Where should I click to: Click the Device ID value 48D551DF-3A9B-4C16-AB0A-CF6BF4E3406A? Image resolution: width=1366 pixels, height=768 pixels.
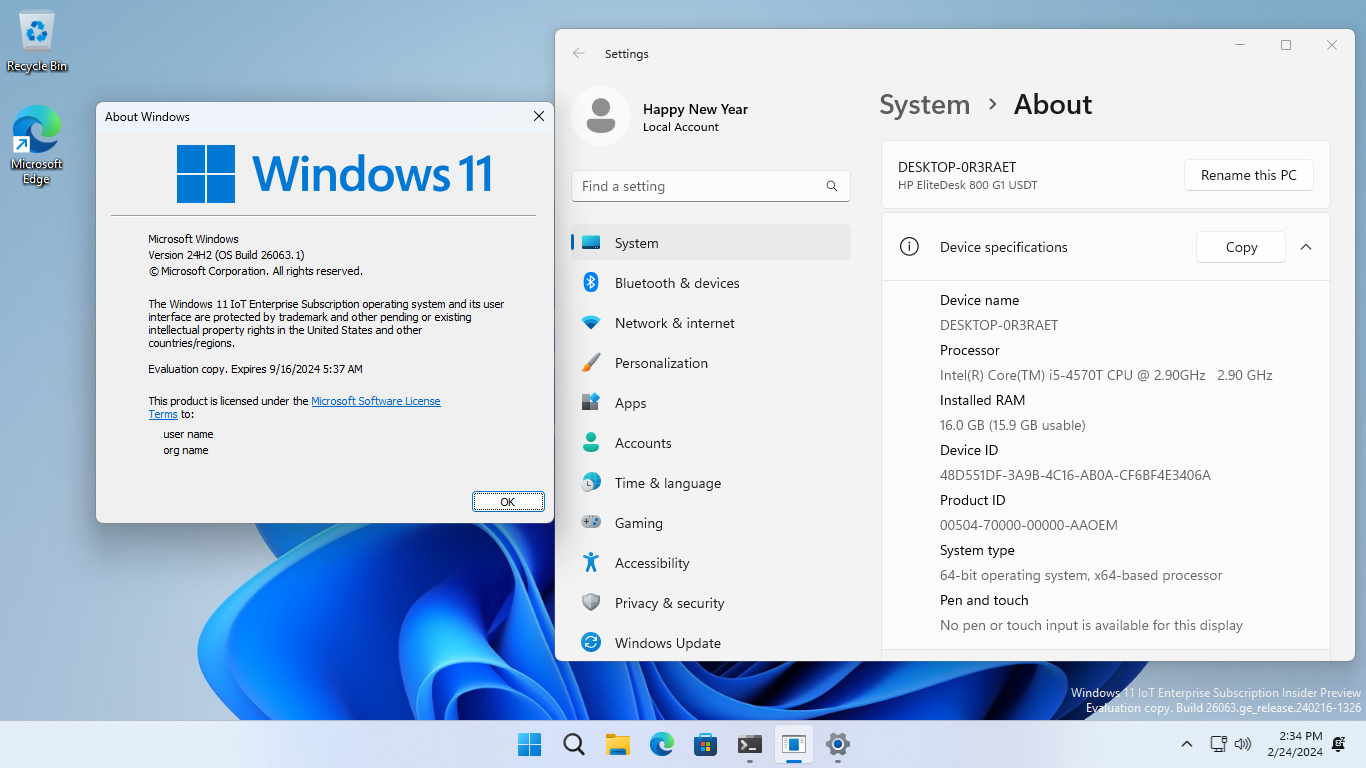1075,475
